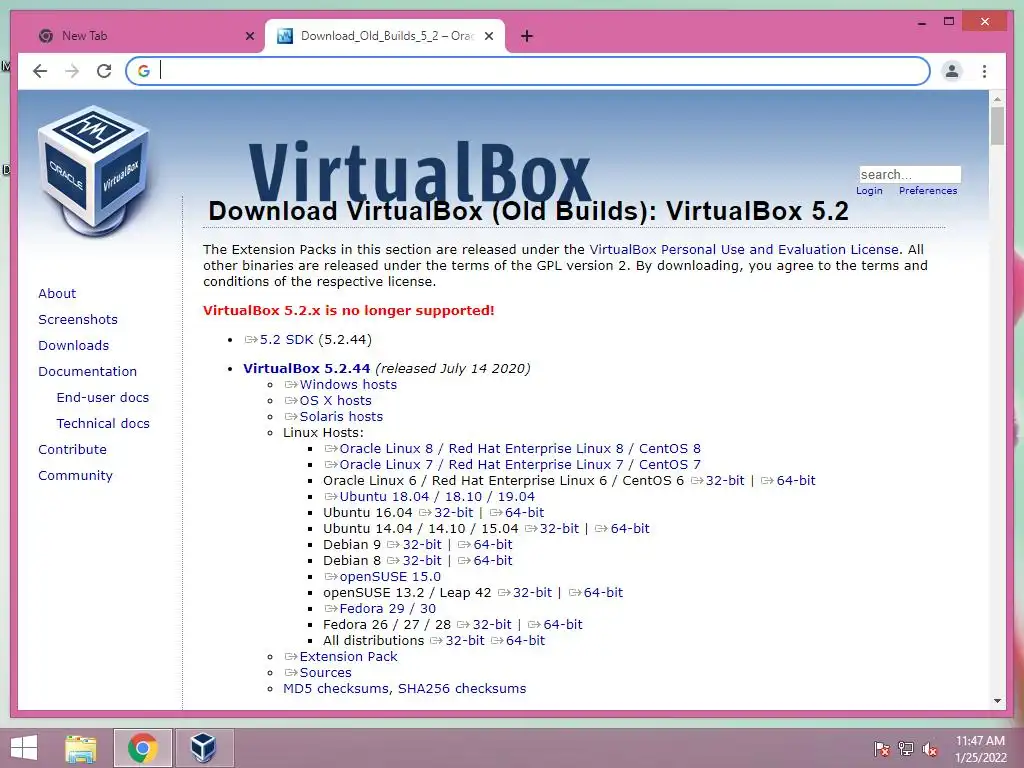
Task: Click the browser back arrow
Action: point(40,71)
